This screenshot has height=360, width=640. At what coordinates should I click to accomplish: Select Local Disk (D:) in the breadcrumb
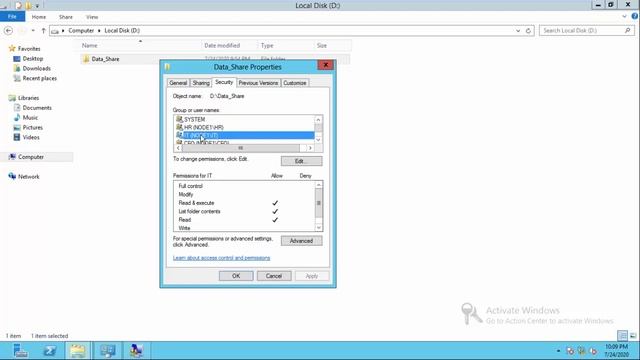(x=122, y=31)
